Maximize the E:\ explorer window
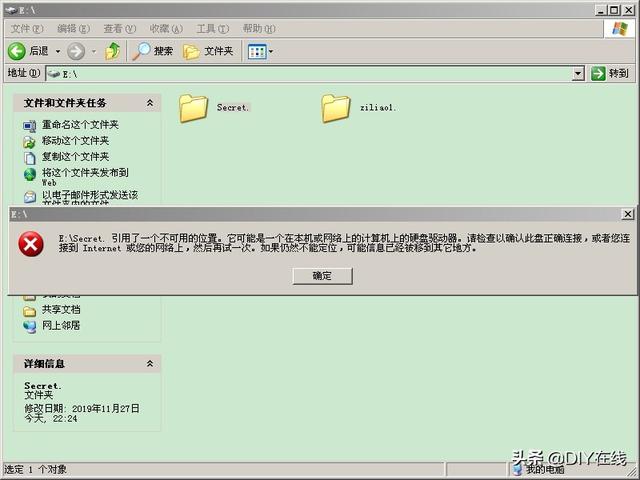640x480 pixels. coord(614,10)
